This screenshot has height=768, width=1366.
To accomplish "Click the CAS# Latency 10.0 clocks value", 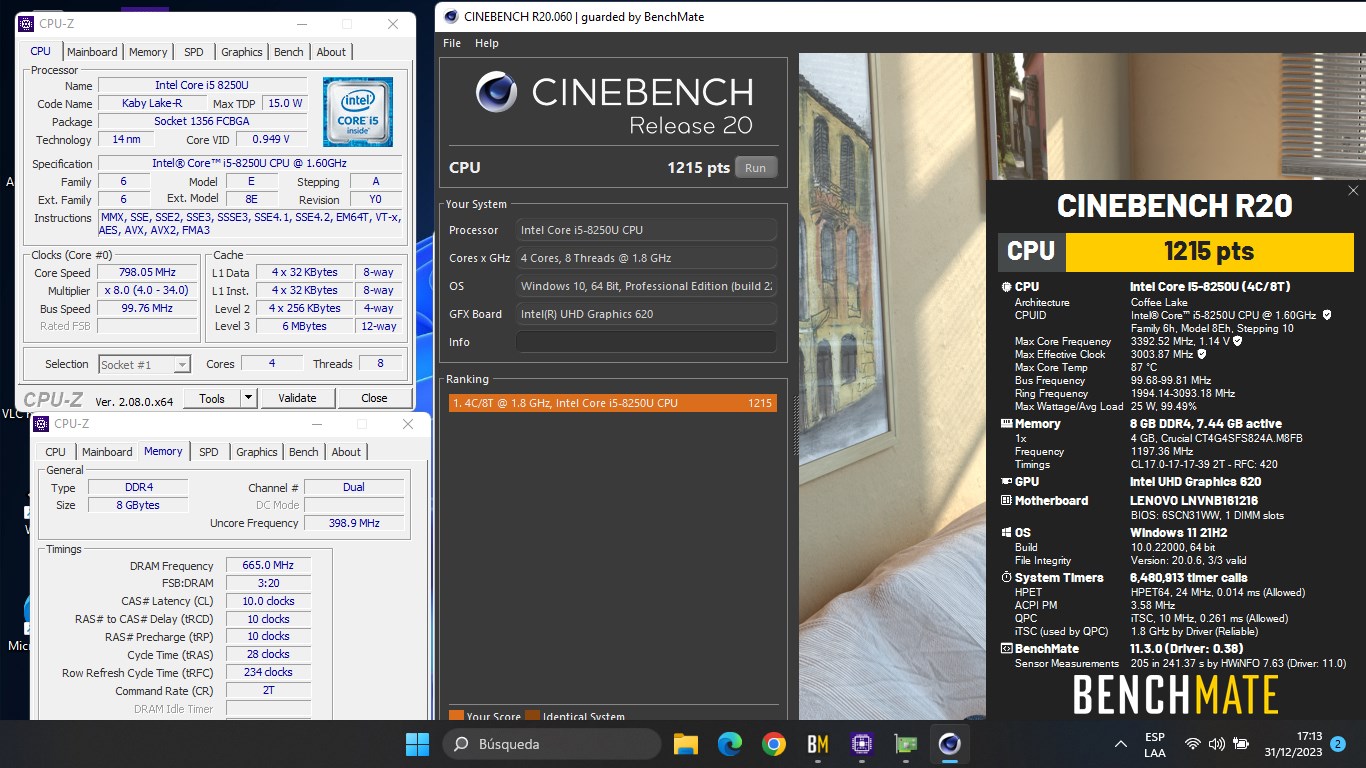I will [268, 602].
